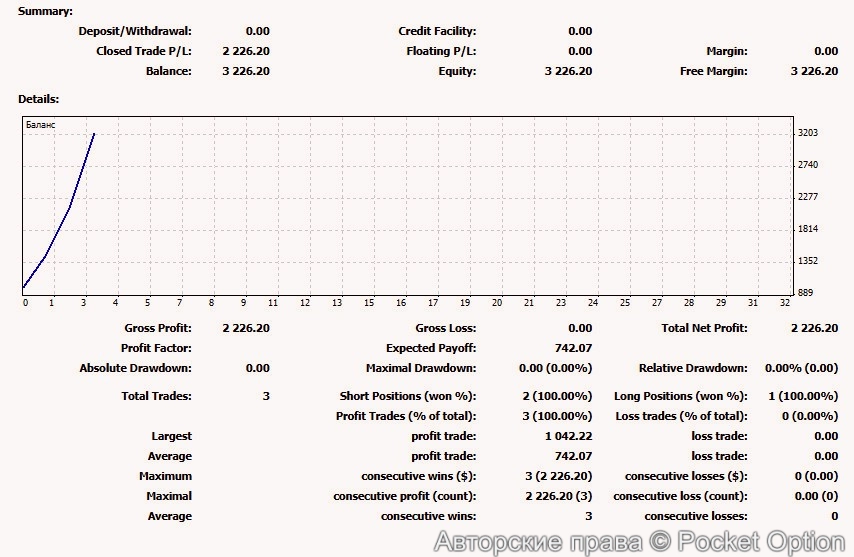Select the 1 042.22 largest profit trade value
The height and width of the screenshot is (557, 854).
[x=568, y=436]
